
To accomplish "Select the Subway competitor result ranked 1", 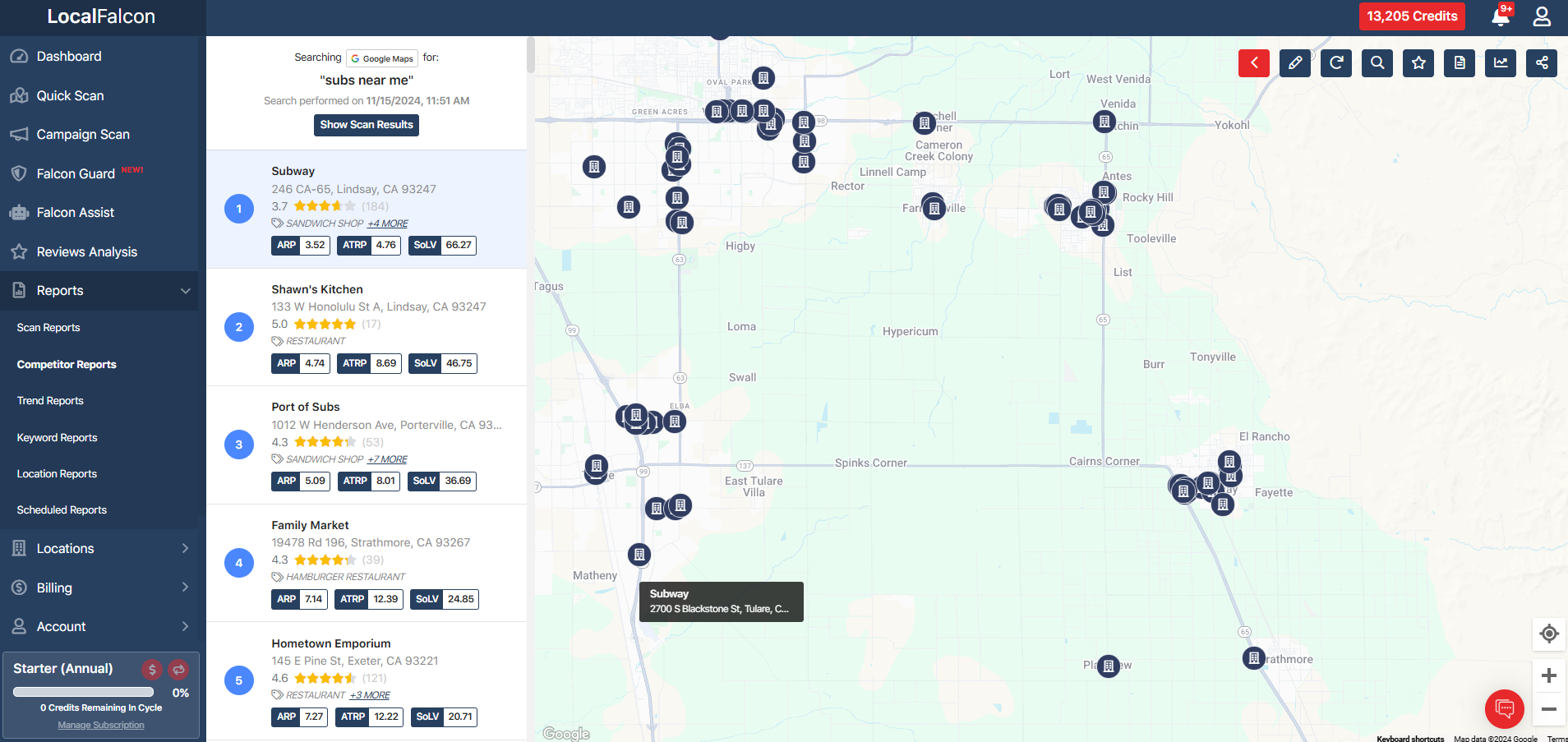I will coord(367,209).
